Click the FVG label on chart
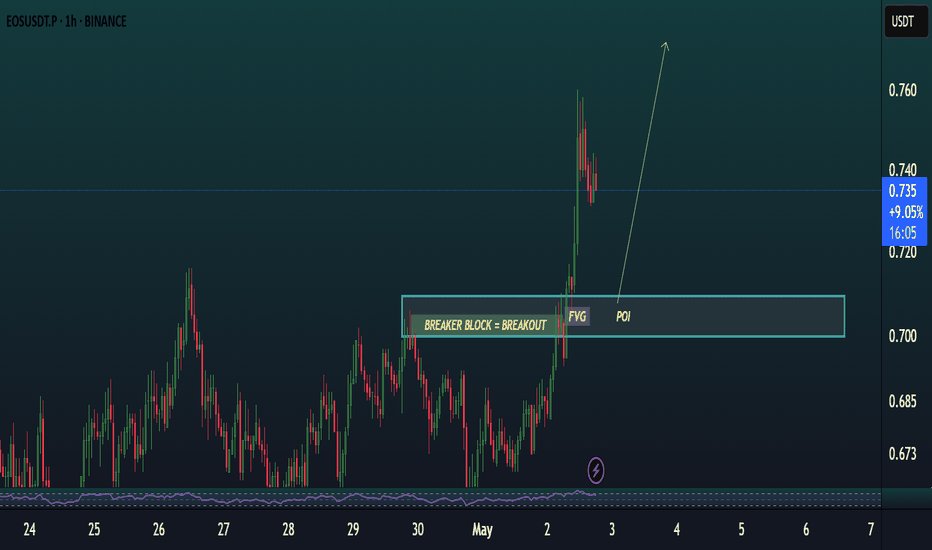The height and width of the screenshot is (550, 932). (x=577, y=316)
